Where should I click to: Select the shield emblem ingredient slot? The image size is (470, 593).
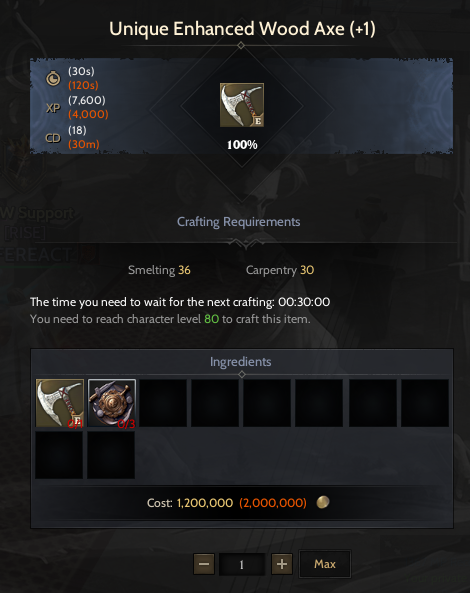112,403
